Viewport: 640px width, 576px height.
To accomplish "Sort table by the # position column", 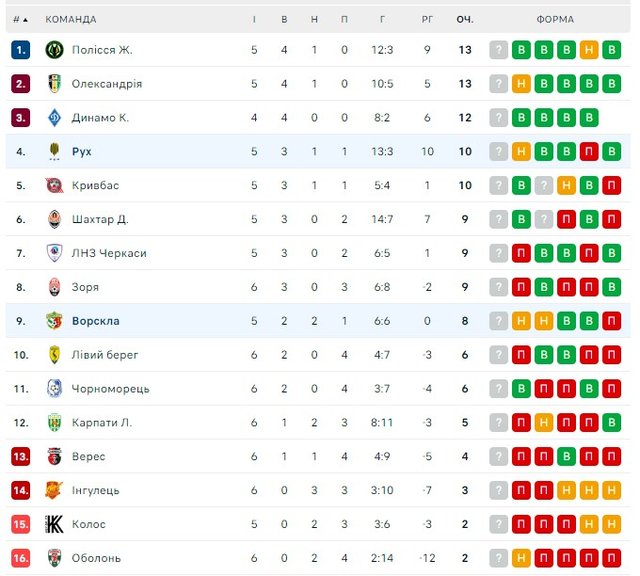I will click(x=20, y=19).
